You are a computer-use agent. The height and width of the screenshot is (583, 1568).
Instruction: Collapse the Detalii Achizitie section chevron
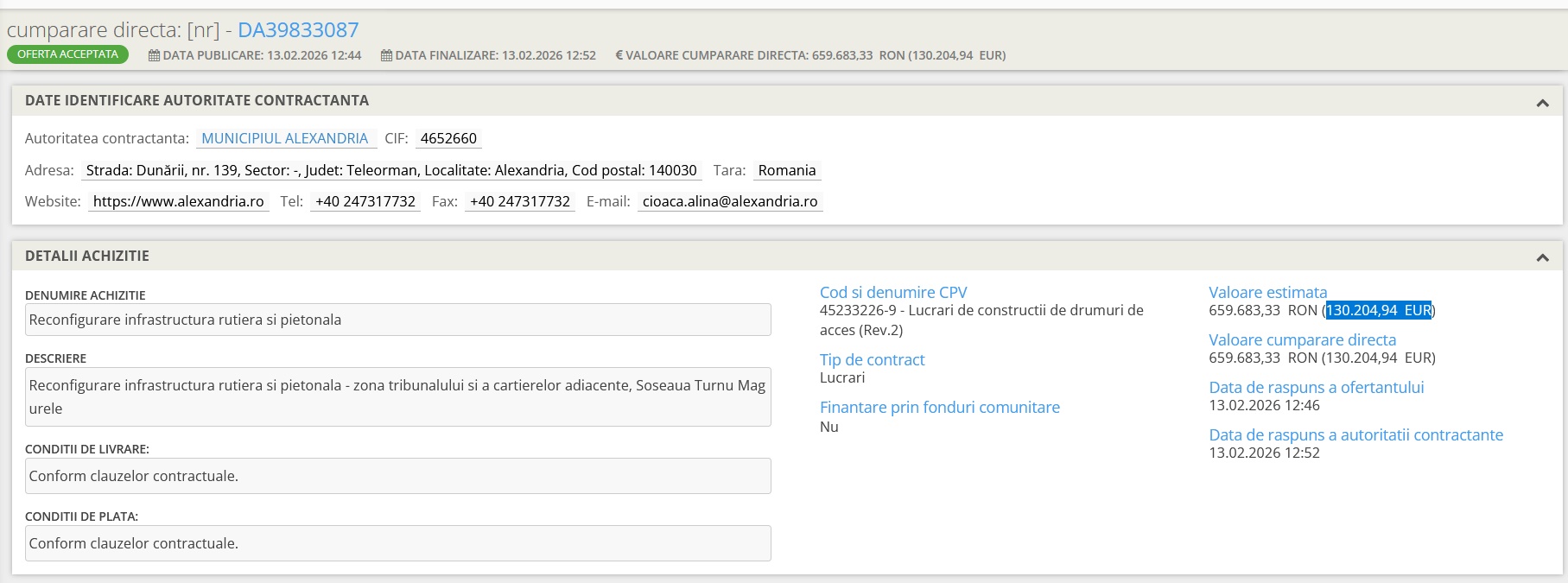(1542, 257)
